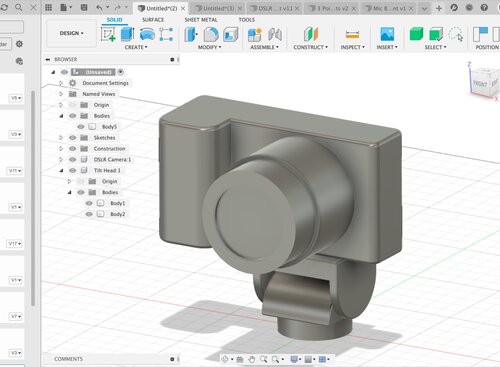Screen dimensions: 500x367
Task: Click the Fillet tool icon
Action: coord(211,34)
